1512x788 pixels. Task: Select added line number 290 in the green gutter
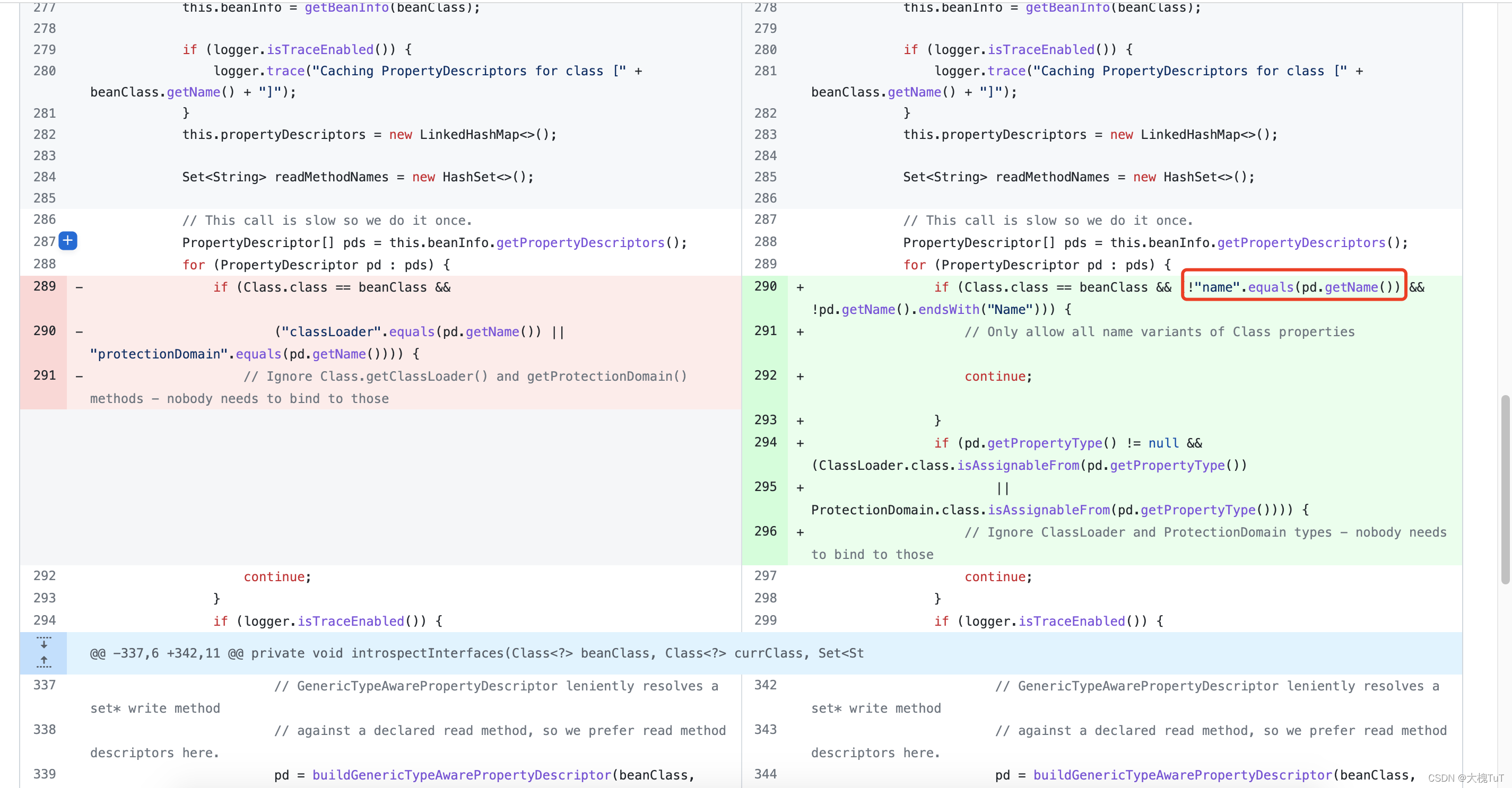click(x=766, y=286)
